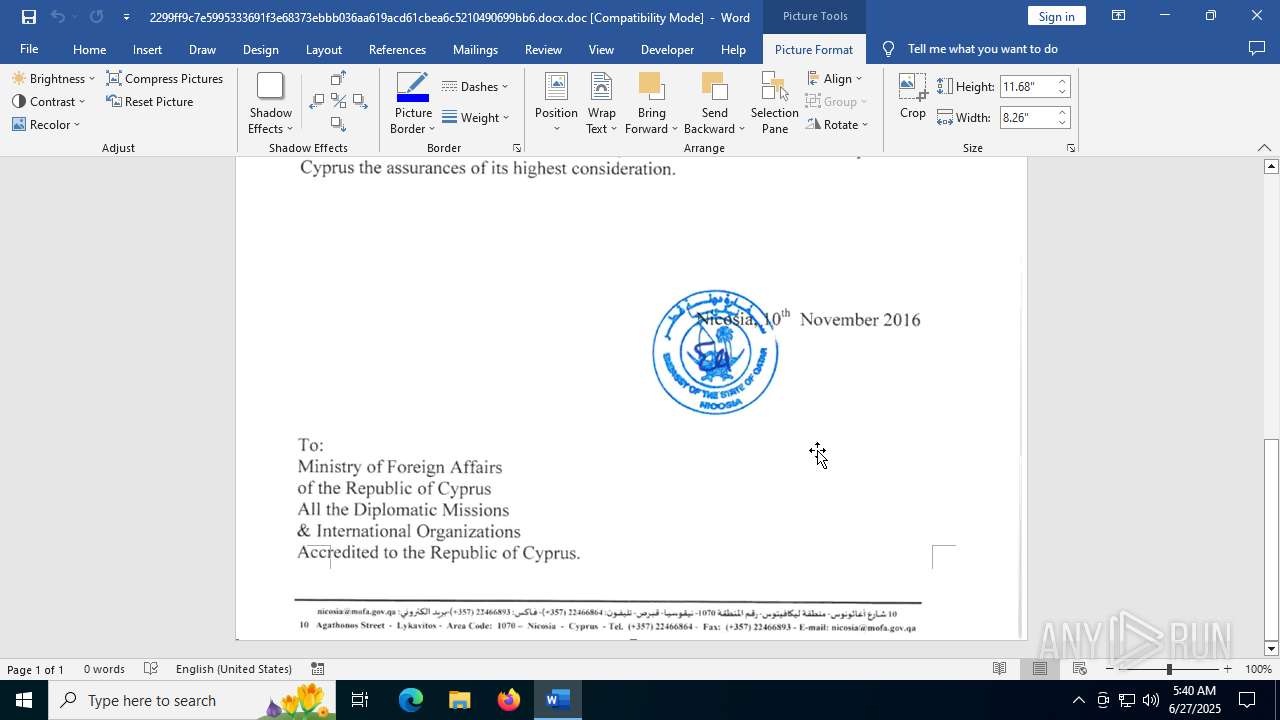Screen dimensions: 1280x720
Task: Nudge shadow right
Action: 360,101
